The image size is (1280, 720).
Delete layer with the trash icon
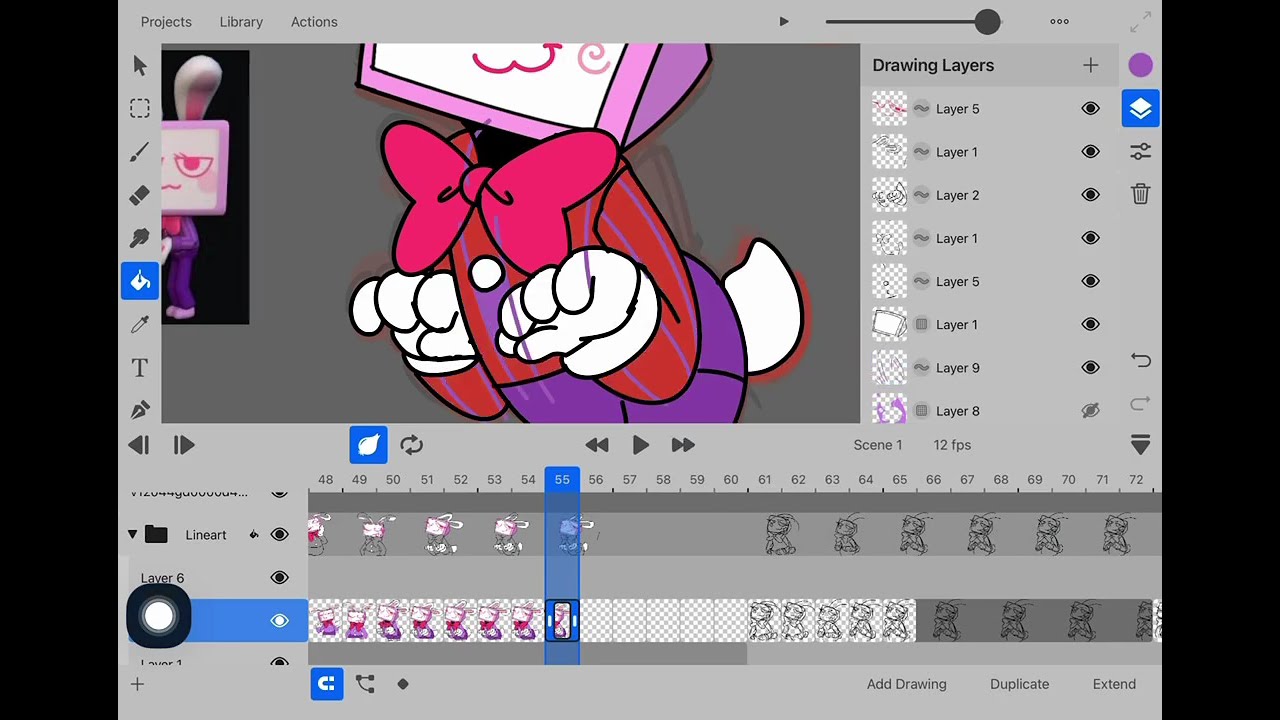click(1140, 194)
